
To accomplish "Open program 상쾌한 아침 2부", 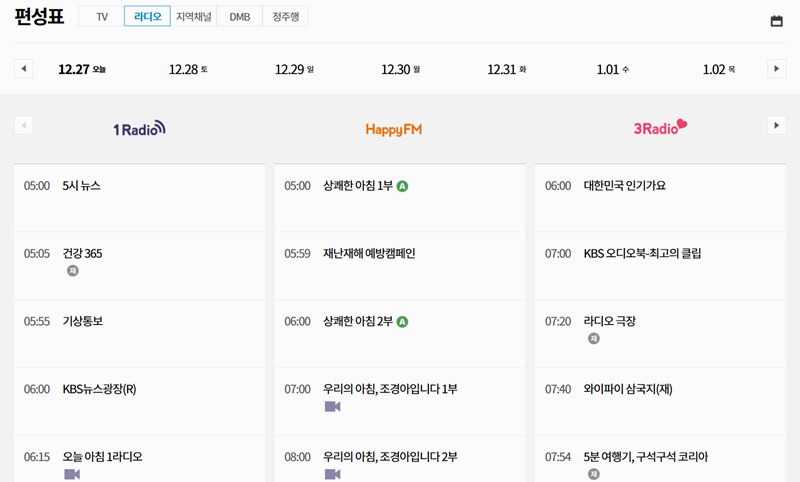I will pyautogui.click(x=358, y=321).
